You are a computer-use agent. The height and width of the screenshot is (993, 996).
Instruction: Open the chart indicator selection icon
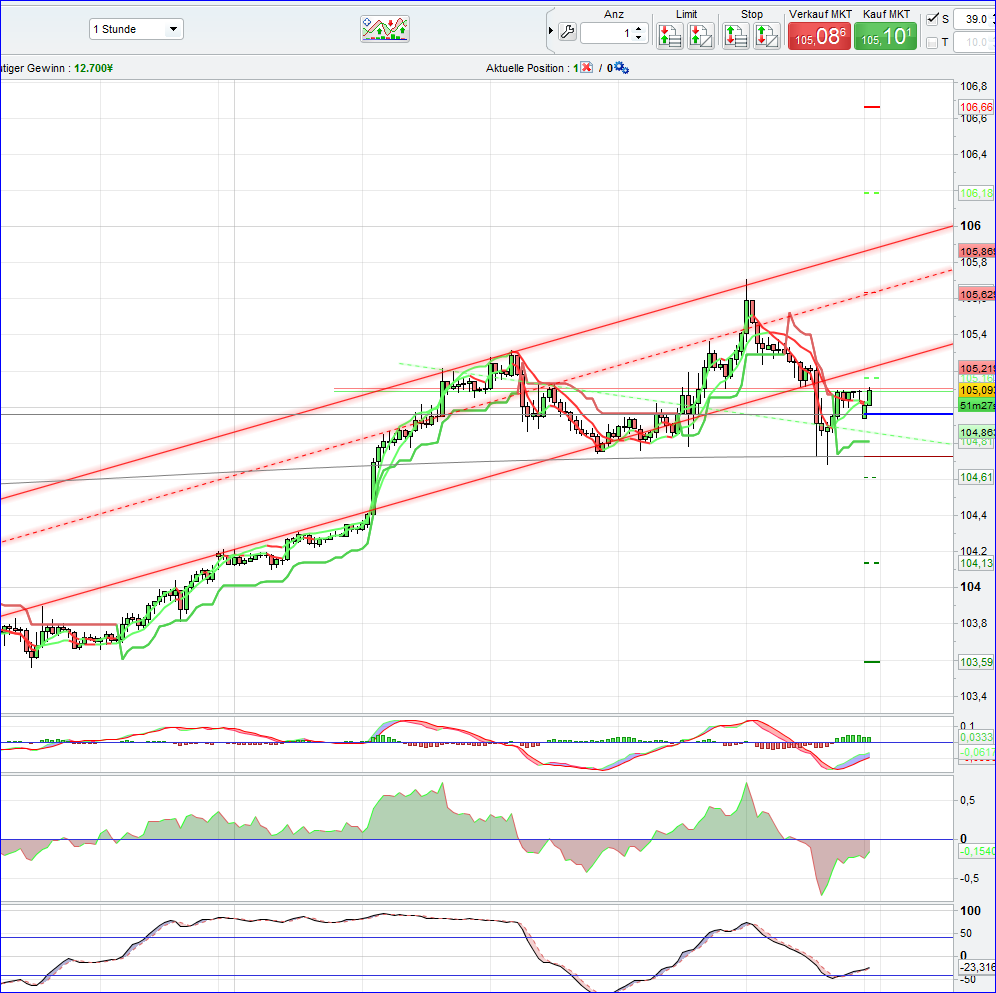(x=385, y=29)
